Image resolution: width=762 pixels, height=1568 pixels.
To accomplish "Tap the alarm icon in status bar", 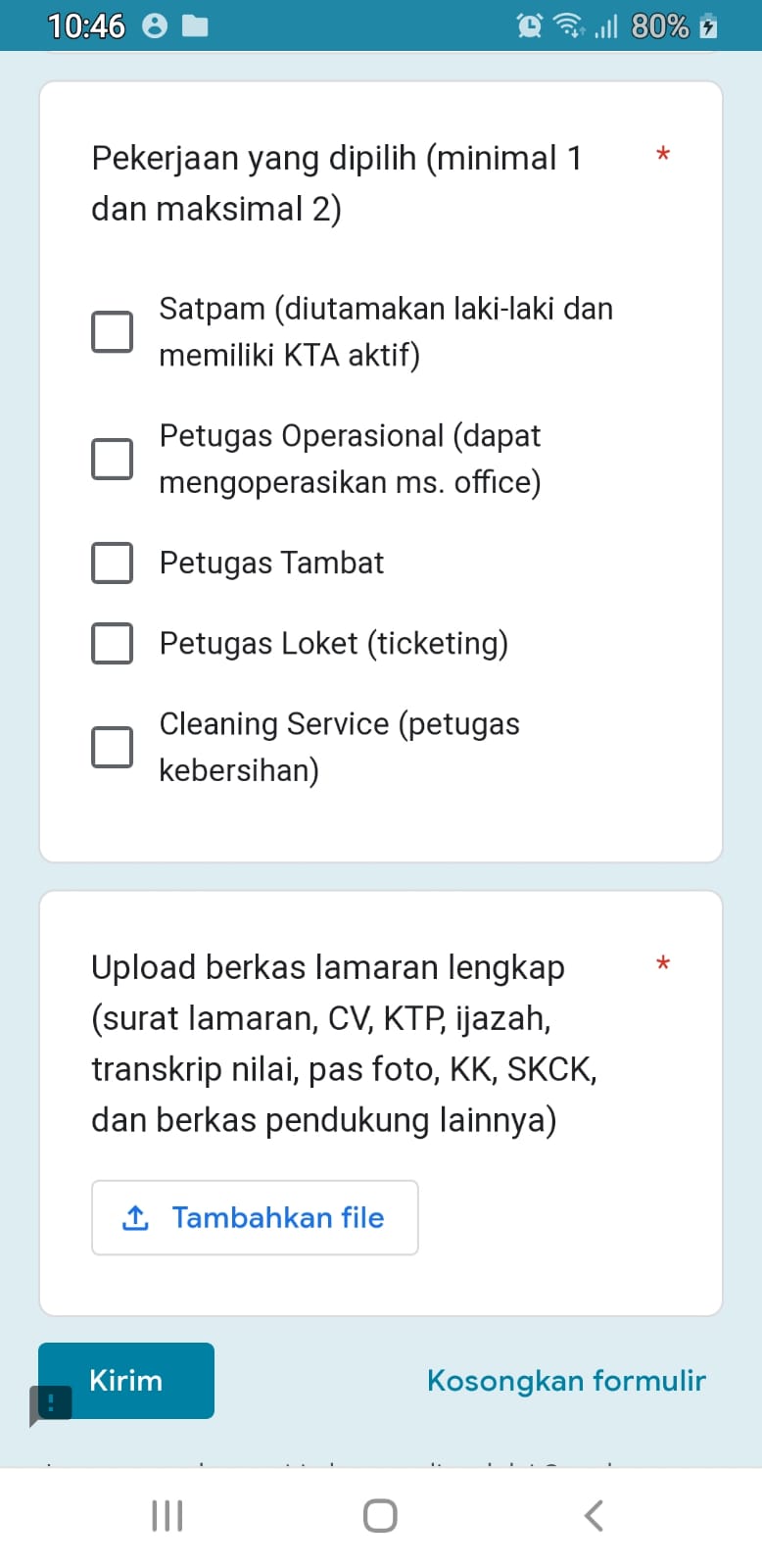I will click(x=529, y=25).
